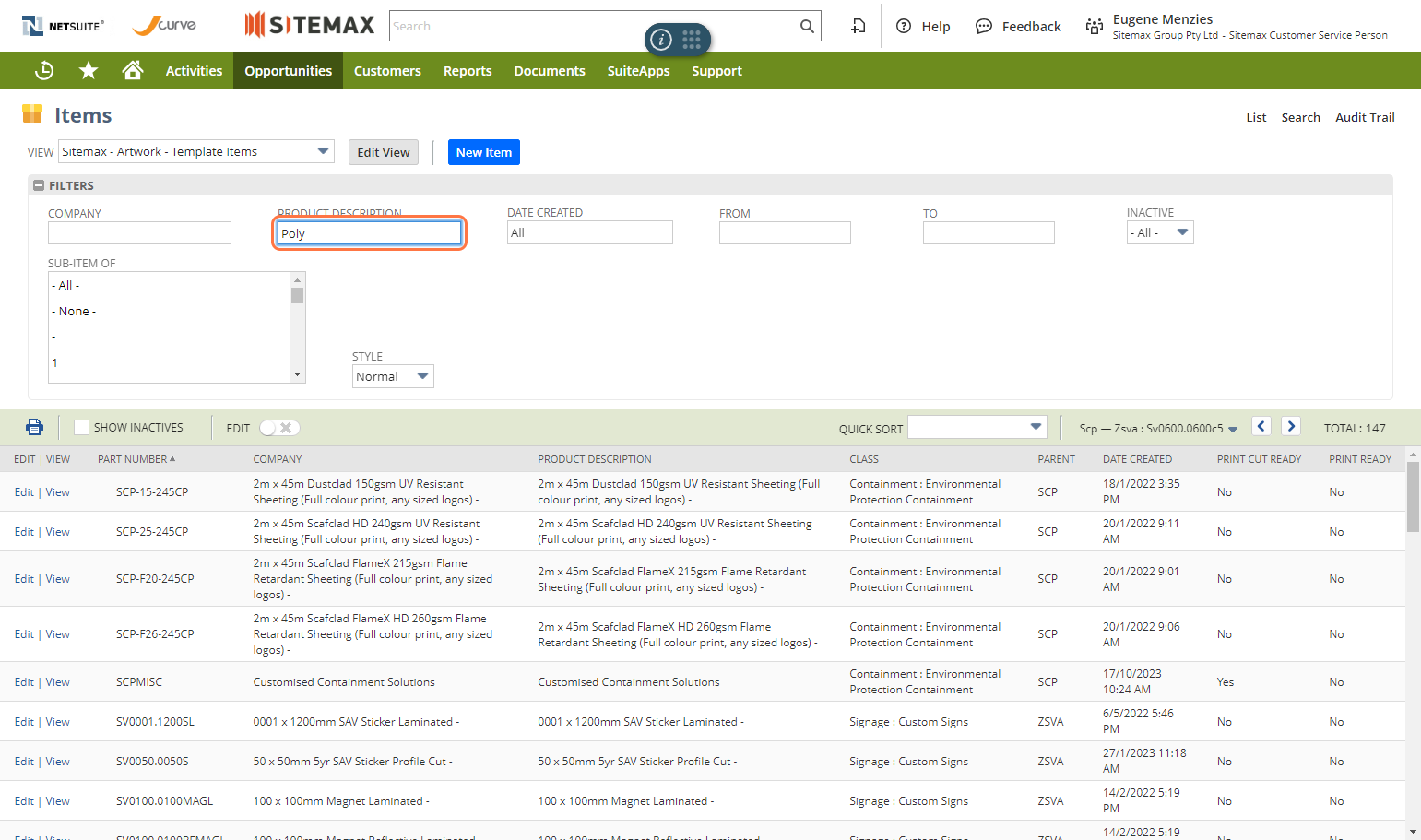This screenshot has width=1421, height=840.
Task: Edit the SCPMISC item row
Action: (x=24, y=682)
